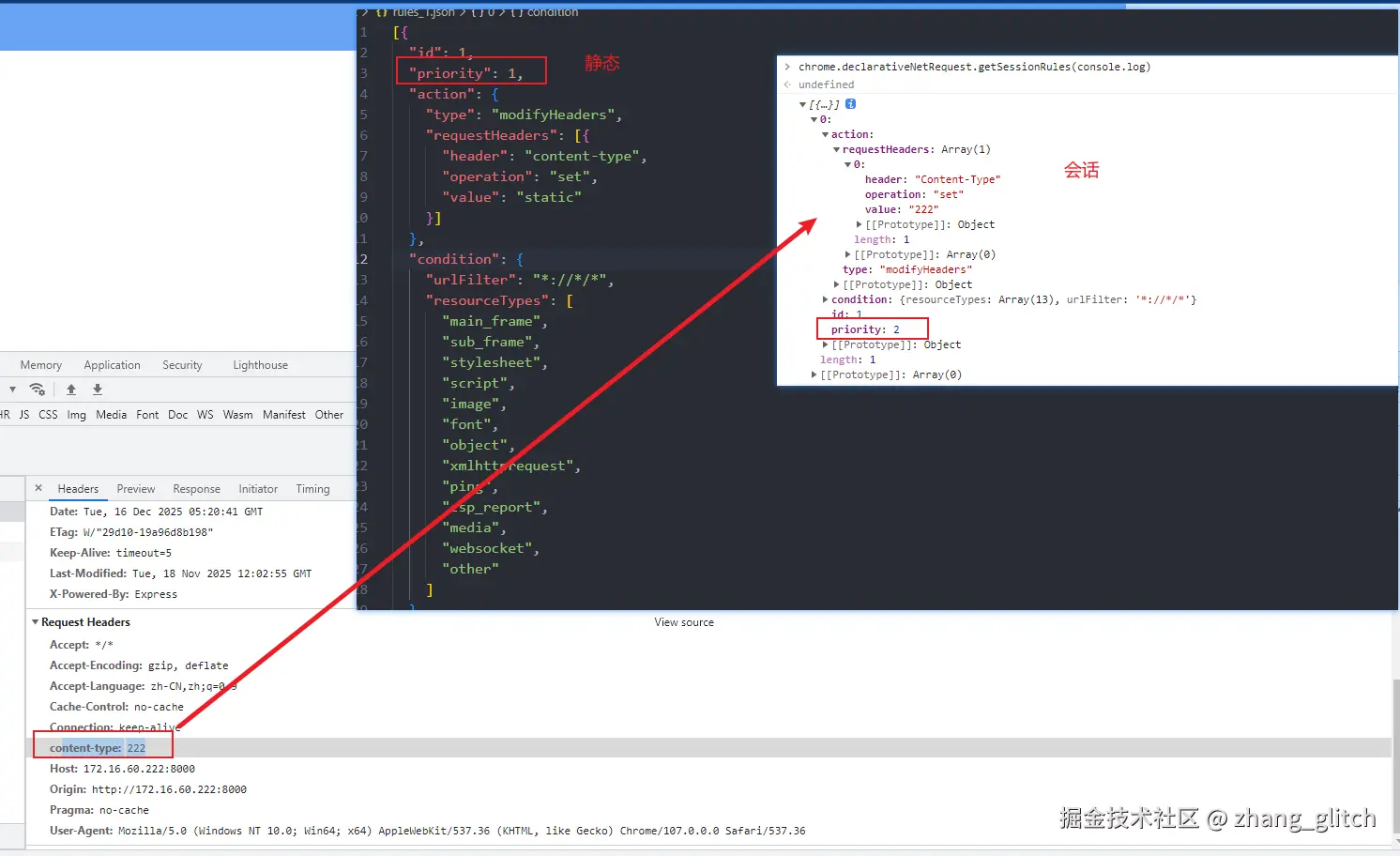Switch to the Application DevTools panel
The height and width of the screenshot is (856, 1400).
[x=113, y=365]
